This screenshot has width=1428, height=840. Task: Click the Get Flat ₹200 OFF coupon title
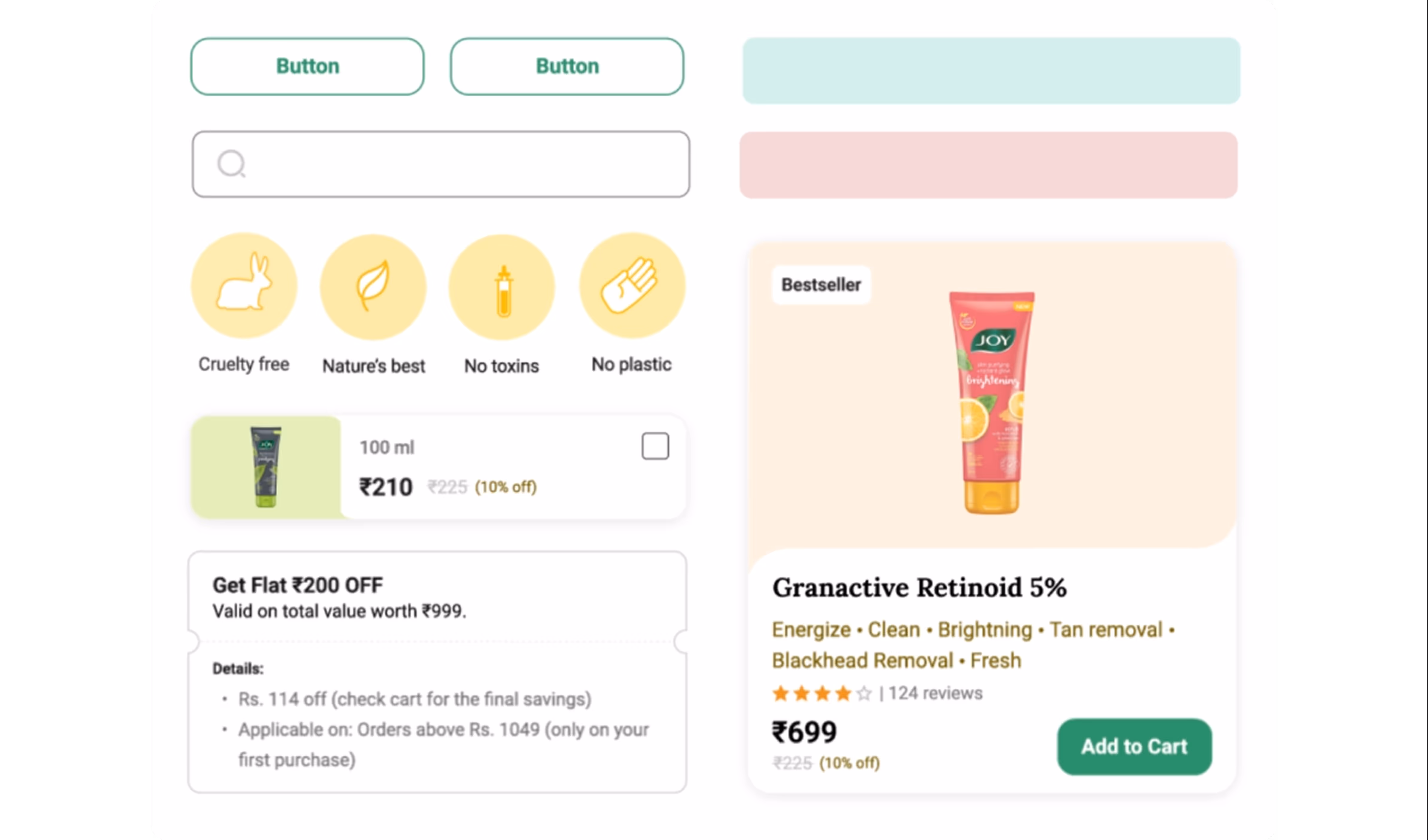click(x=297, y=585)
